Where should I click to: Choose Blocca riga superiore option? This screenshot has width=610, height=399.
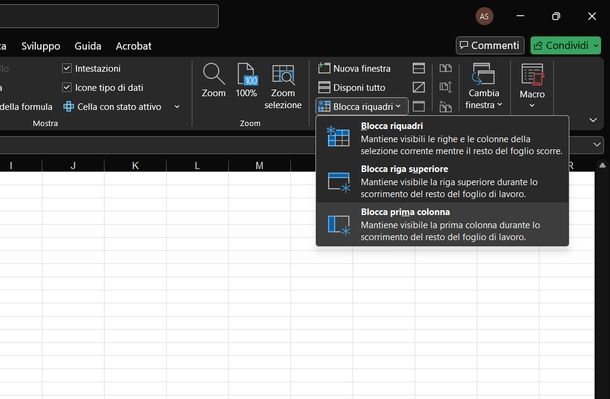(442, 181)
